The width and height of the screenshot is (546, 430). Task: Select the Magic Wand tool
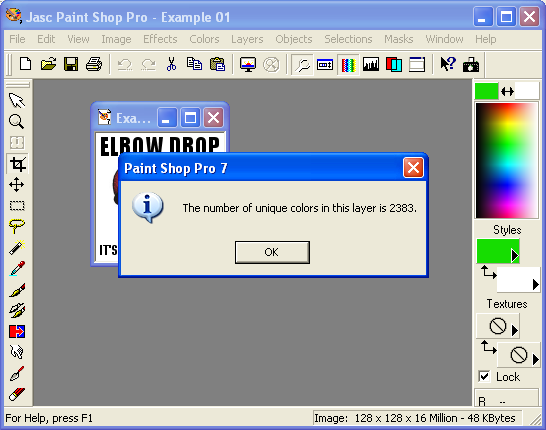coord(17,247)
